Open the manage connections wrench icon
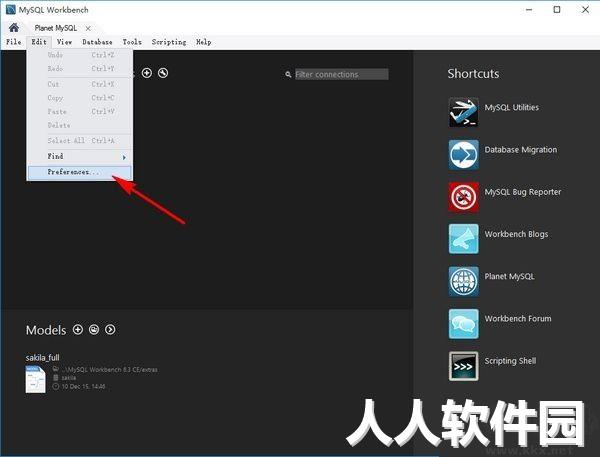This screenshot has width=600, height=457. click(x=163, y=73)
